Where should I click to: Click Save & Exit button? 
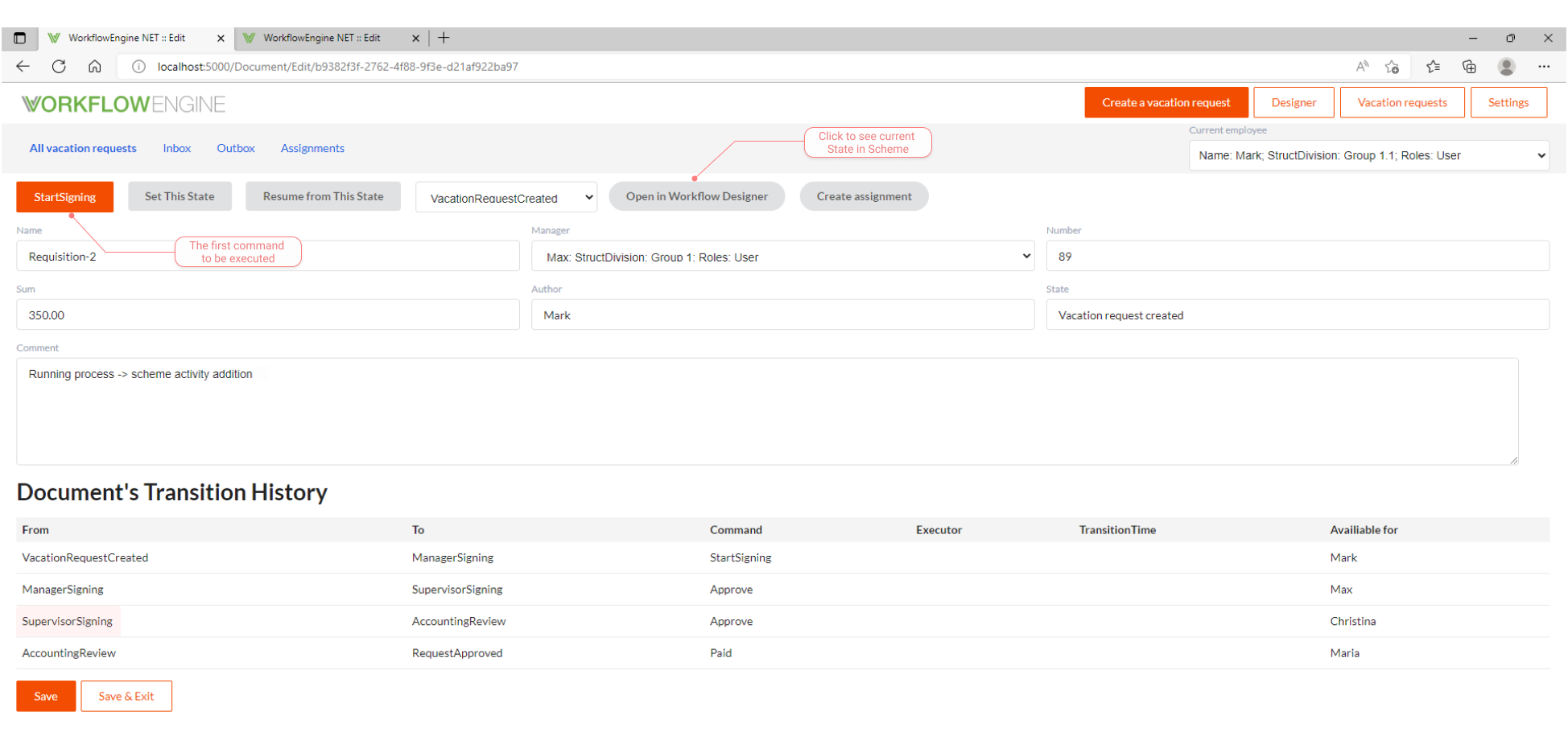(x=126, y=696)
